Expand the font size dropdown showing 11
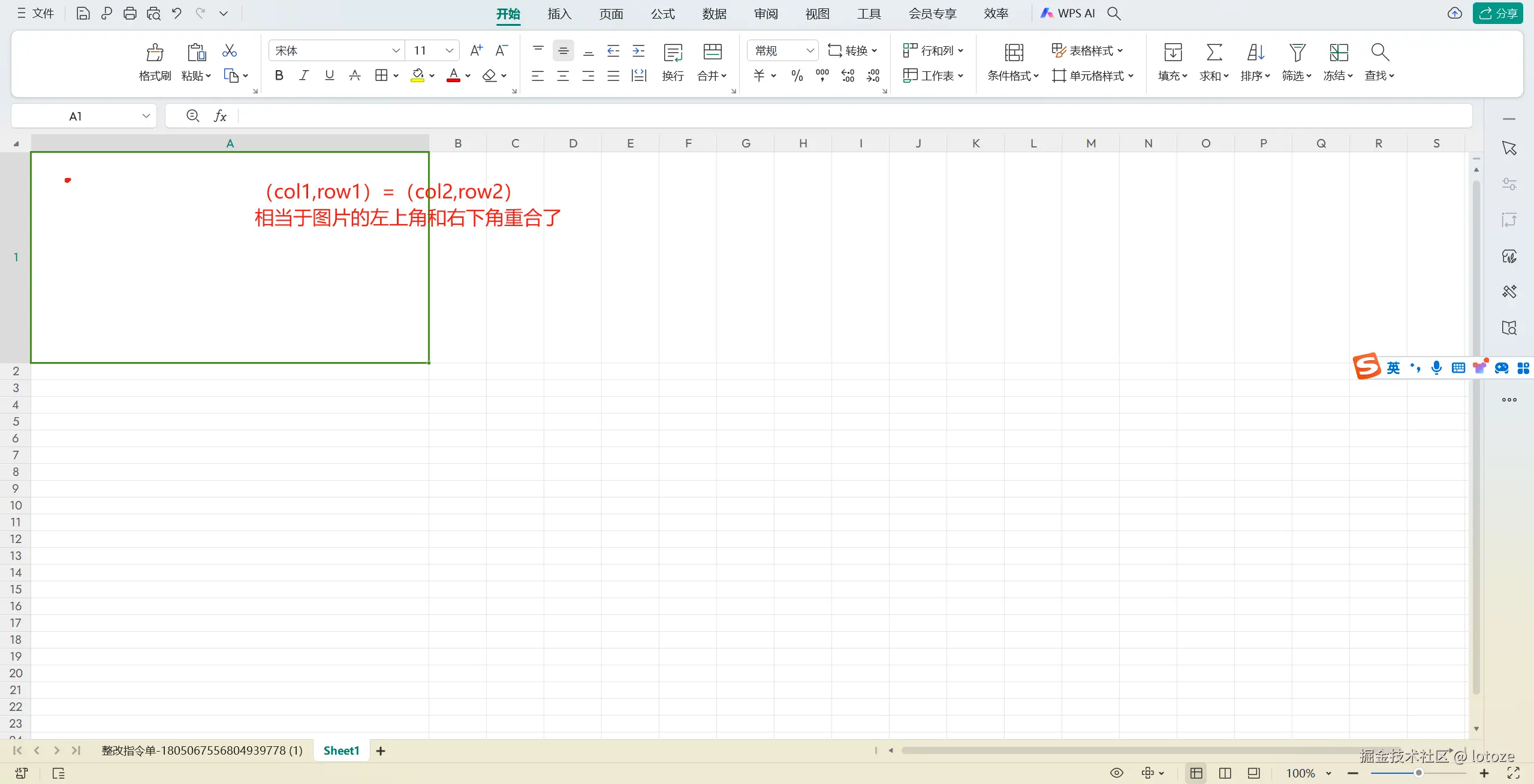The height and width of the screenshot is (784, 1534). 449,51
